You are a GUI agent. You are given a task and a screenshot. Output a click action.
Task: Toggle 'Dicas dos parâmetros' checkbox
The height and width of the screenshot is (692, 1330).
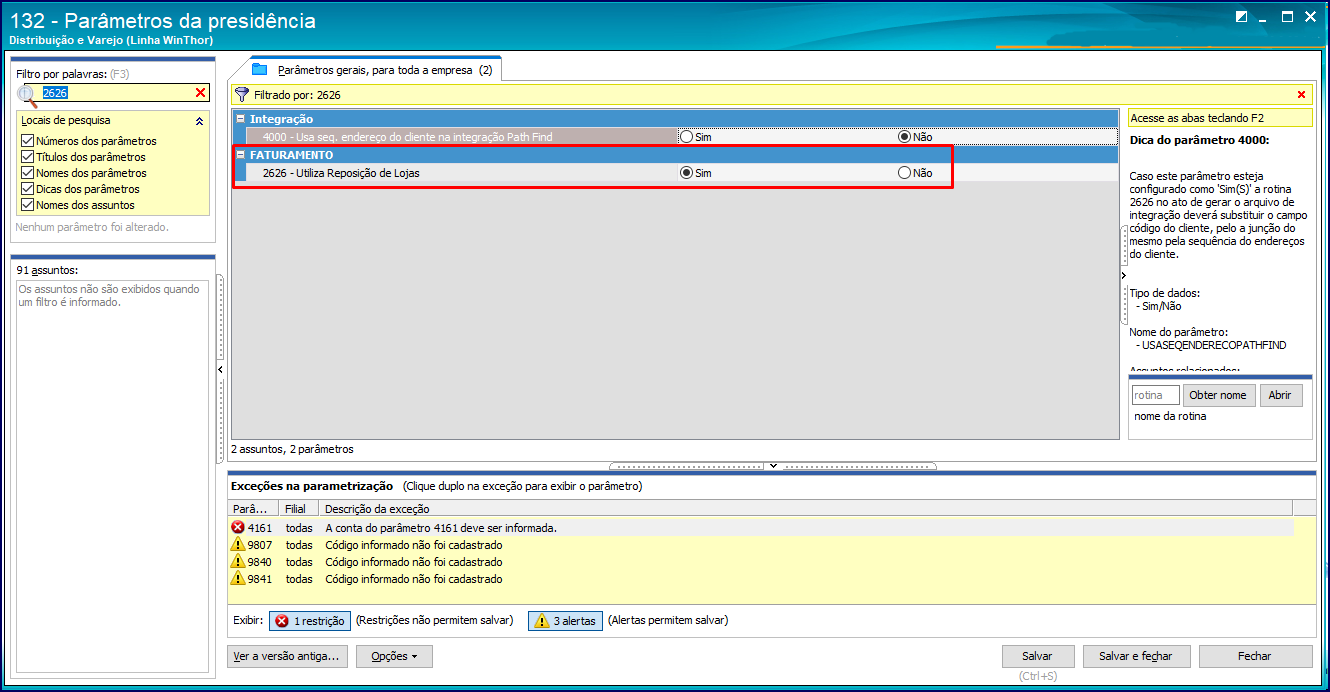pyautogui.click(x=27, y=189)
